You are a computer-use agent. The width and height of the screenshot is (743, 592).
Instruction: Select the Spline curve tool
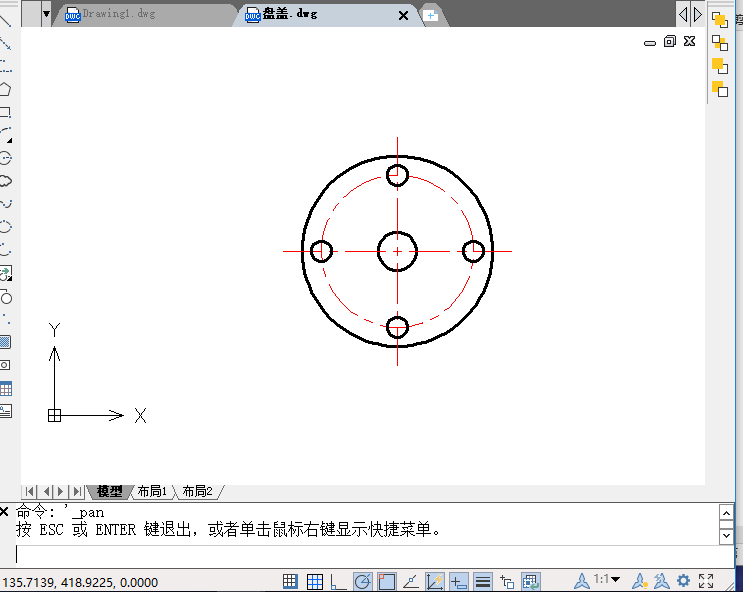[5, 204]
